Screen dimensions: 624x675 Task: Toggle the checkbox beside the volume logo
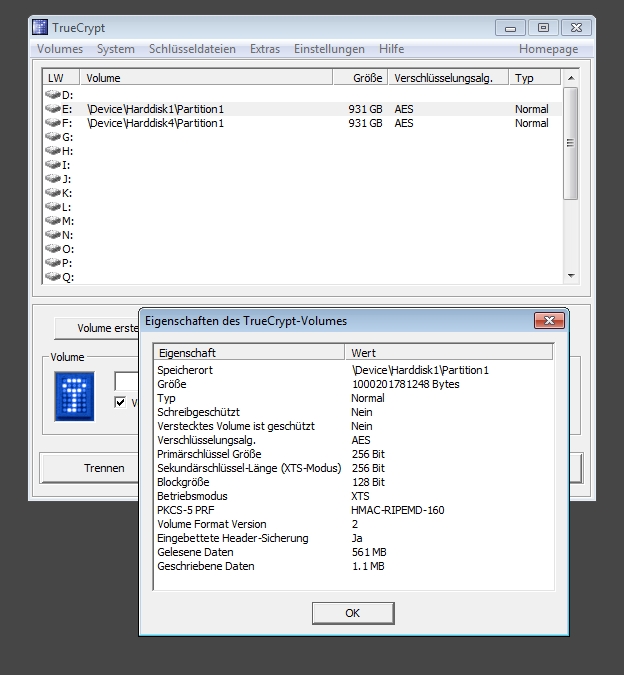pyautogui.click(x=120, y=402)
